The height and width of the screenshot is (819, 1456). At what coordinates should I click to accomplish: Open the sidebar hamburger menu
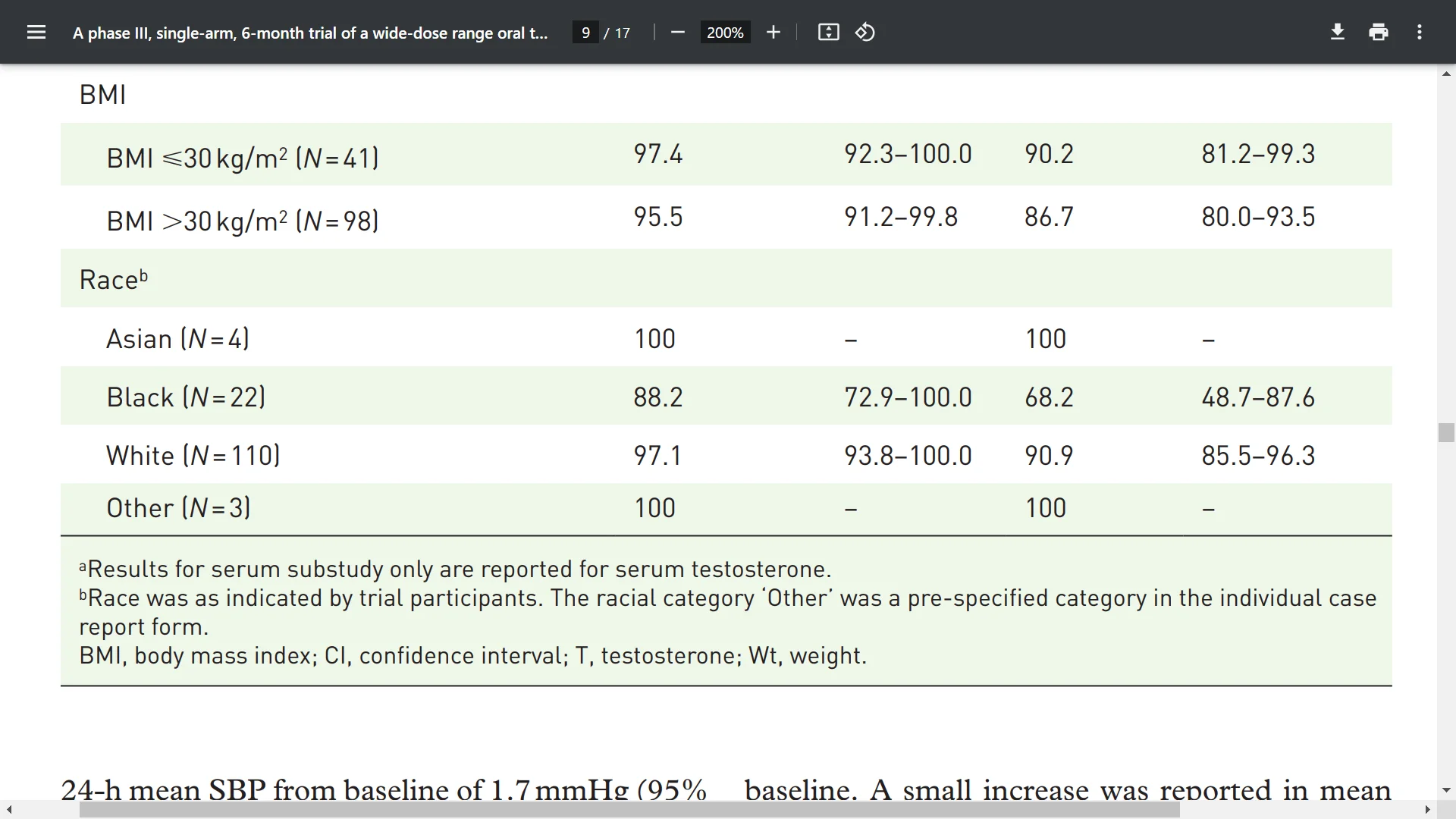36,32
